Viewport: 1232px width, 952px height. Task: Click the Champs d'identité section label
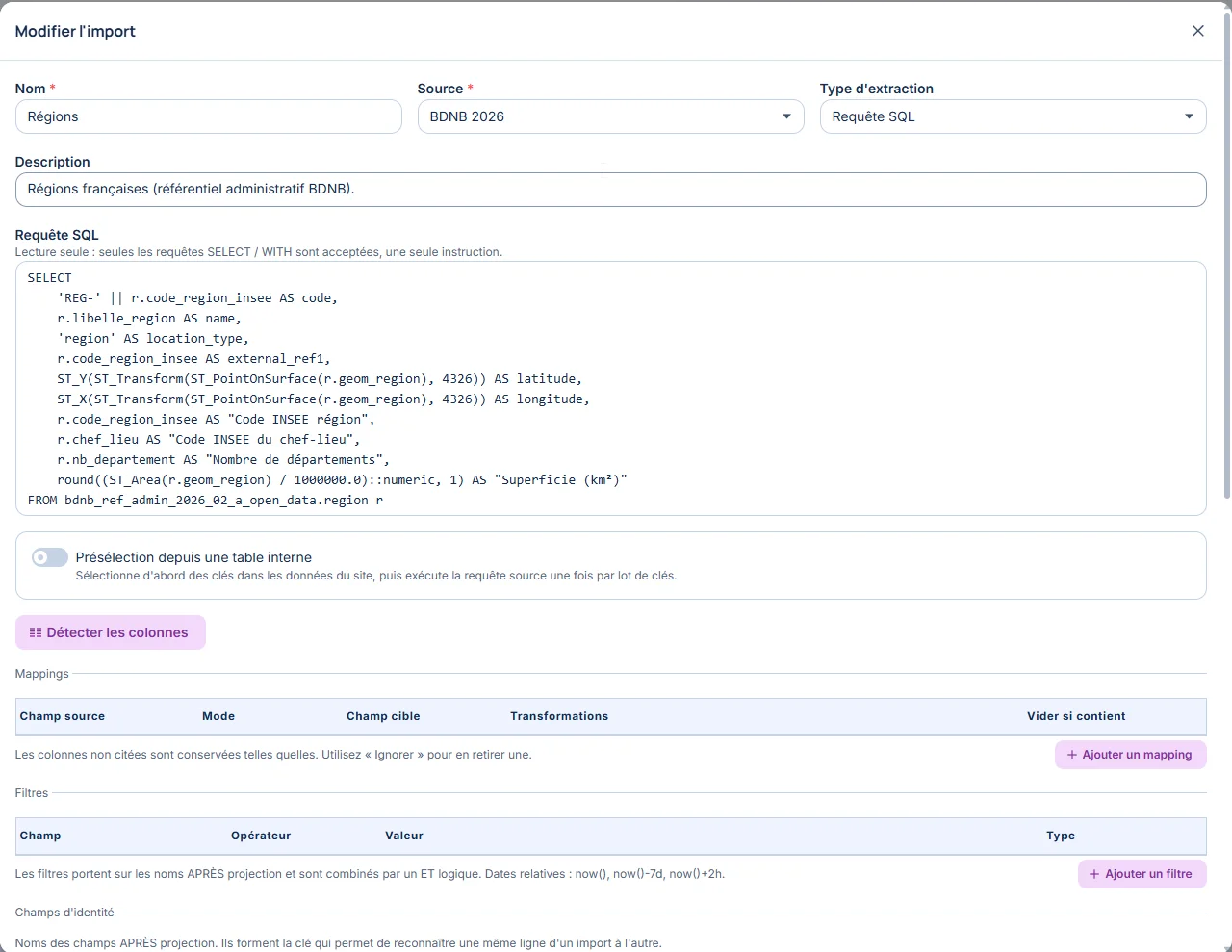(64, 913)
